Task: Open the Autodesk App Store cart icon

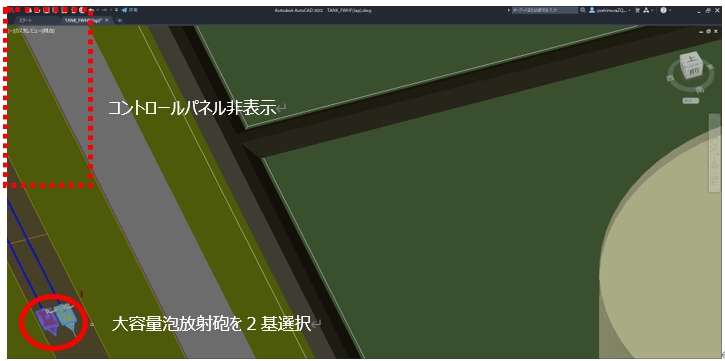Action: 637,10
